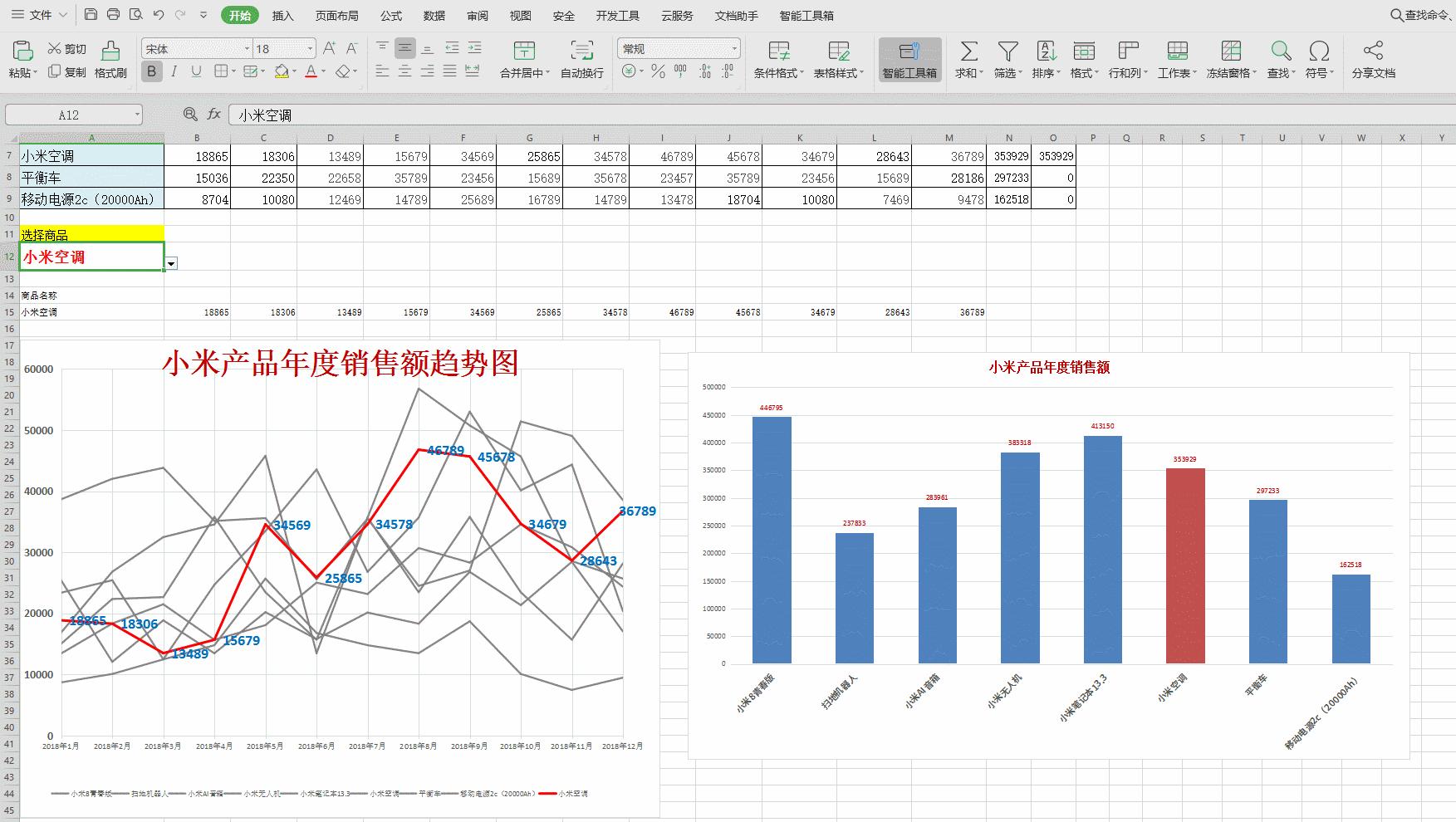The image size is (1456, 822).
Task: Decrease decimal places
Action: (x=728, y=72)
